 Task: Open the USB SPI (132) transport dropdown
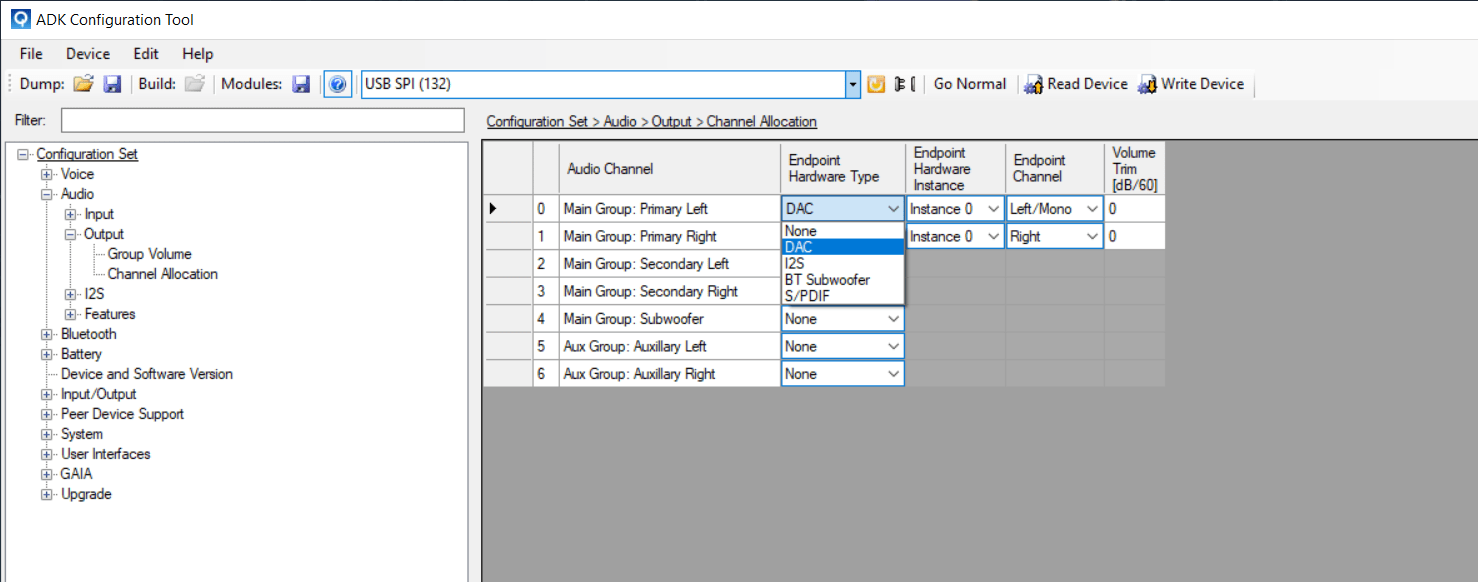click(853, 84)
